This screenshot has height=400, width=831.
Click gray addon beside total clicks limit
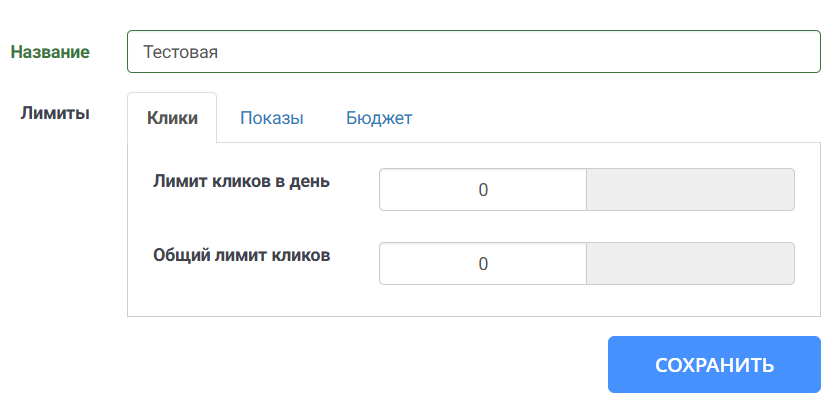click(x=690, y=264)
